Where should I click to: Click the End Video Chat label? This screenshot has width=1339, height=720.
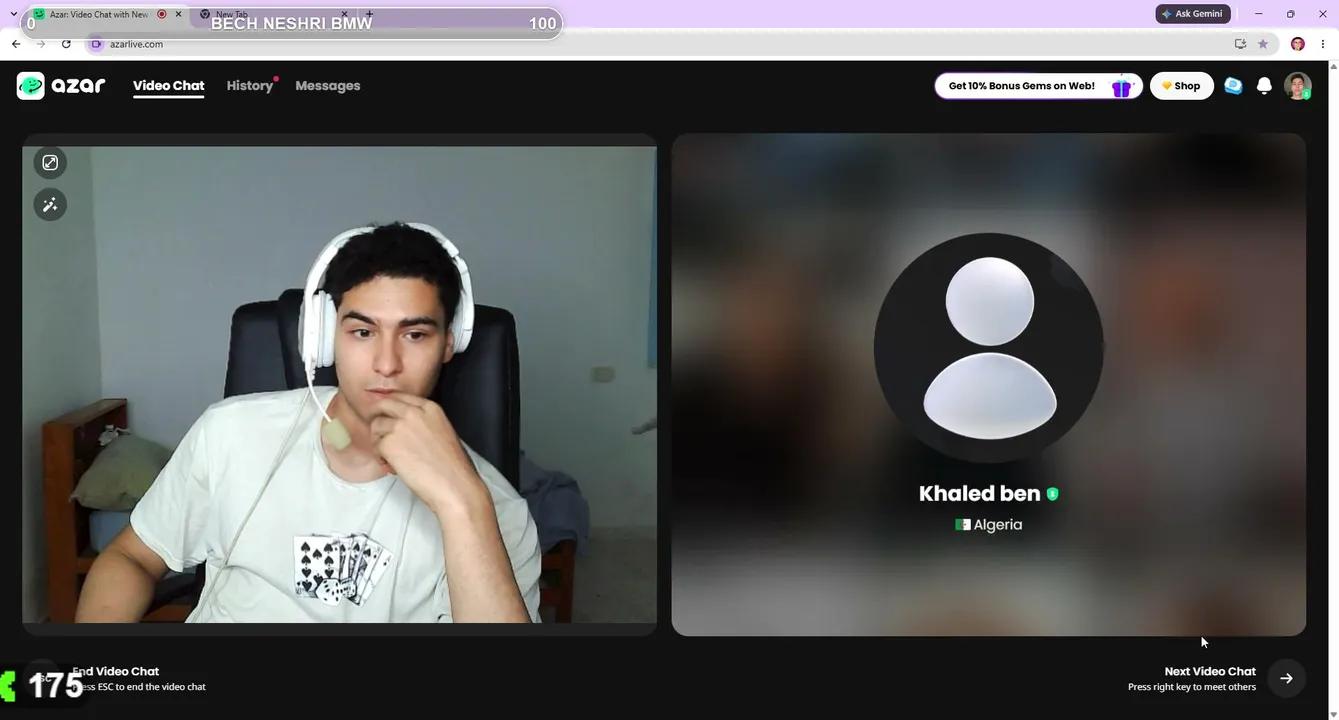pos(115,671)
